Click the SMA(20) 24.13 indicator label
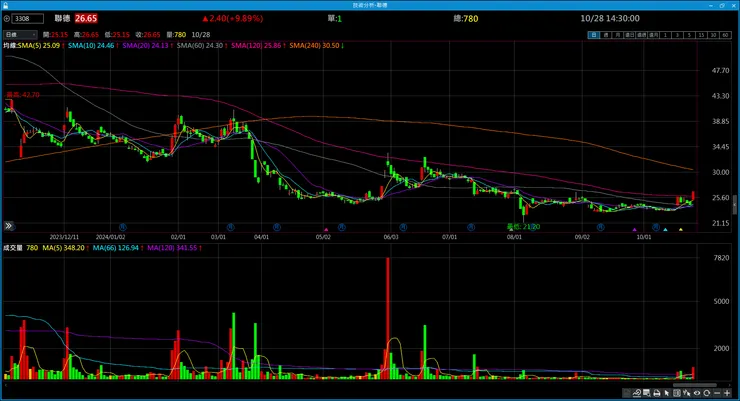The width and height of the screenshot is (740, 401). [x=147, y=46]
